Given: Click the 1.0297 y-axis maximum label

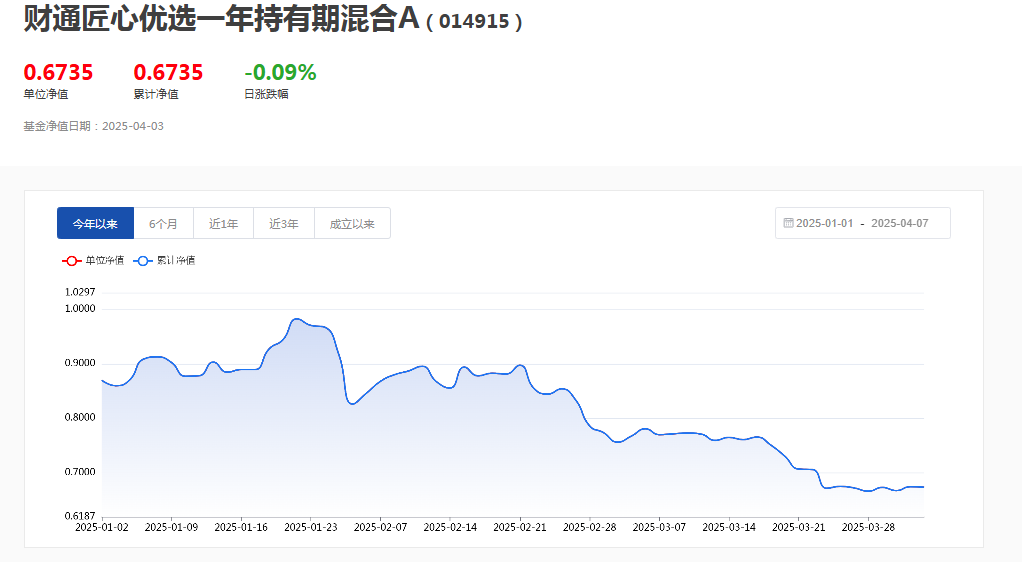Looking at the screenshot, I should click(80, 292).
